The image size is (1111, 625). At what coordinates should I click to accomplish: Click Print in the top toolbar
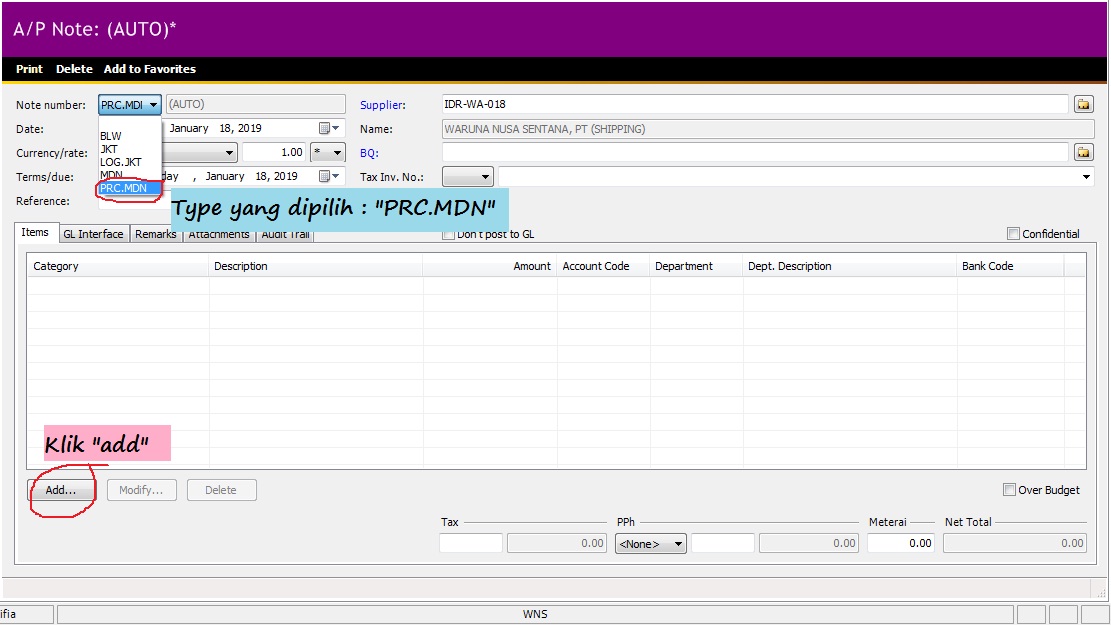(x=29, y=69)
